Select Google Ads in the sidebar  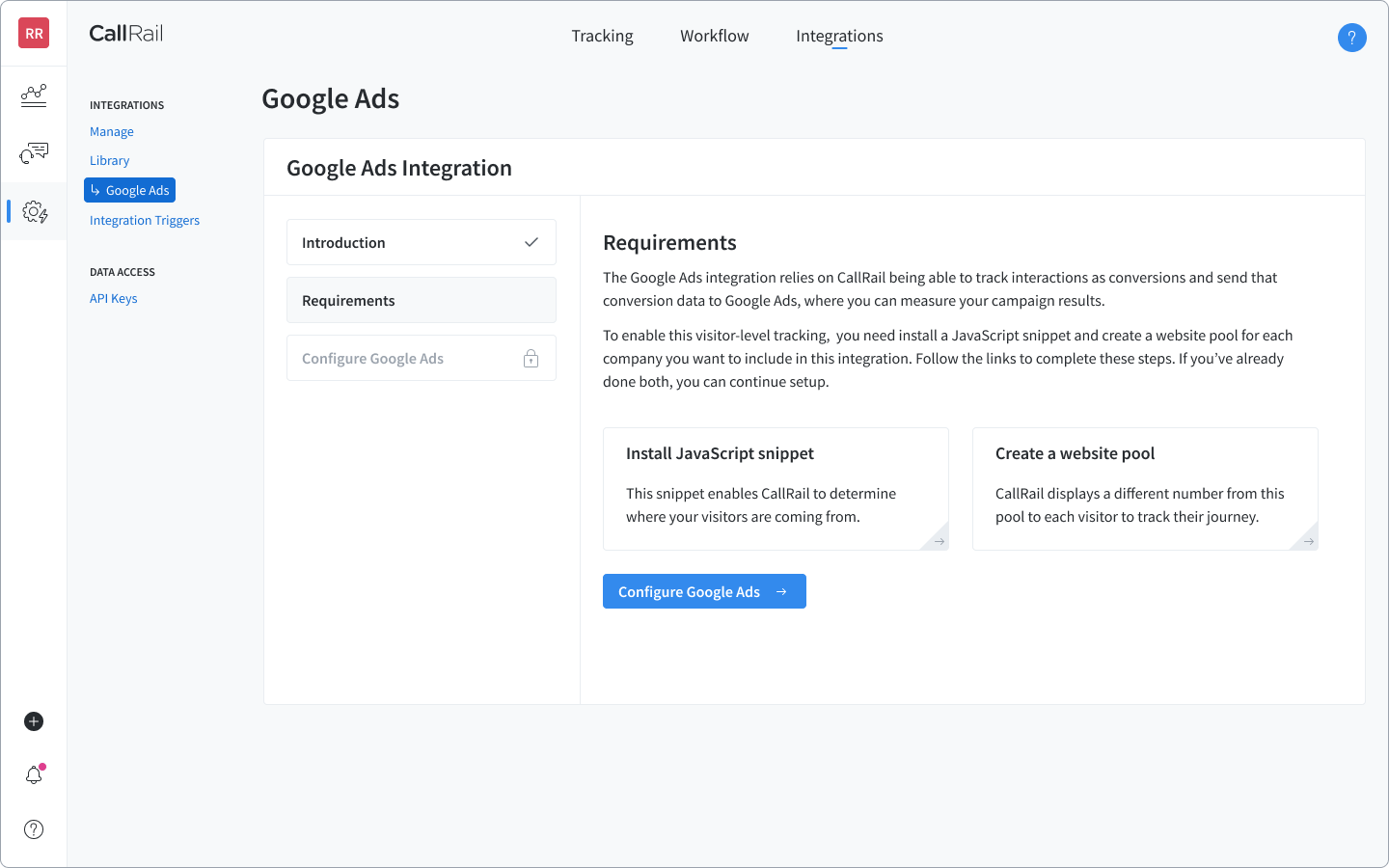click(129, 190)
